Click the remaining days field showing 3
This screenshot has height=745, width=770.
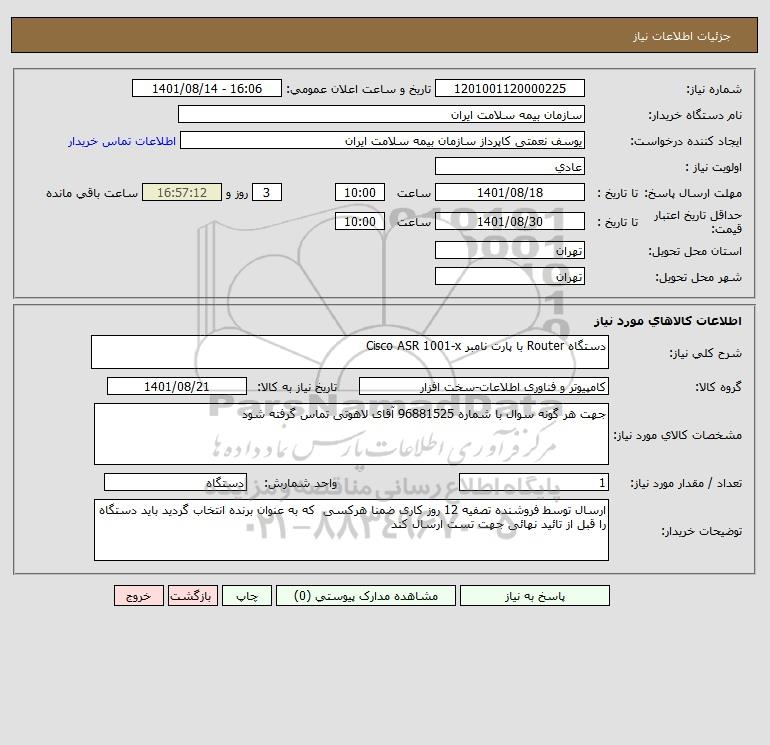coord(267,193)
